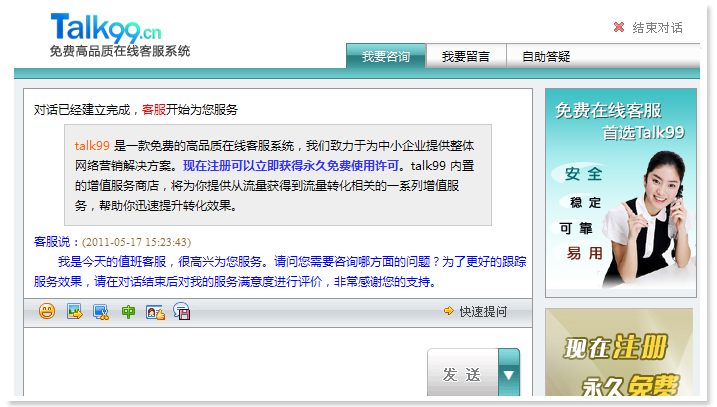Click the green 中 language icon
The height and width of the screenshot is (407, 717).
pyautogui.click(x=128, y=312)
